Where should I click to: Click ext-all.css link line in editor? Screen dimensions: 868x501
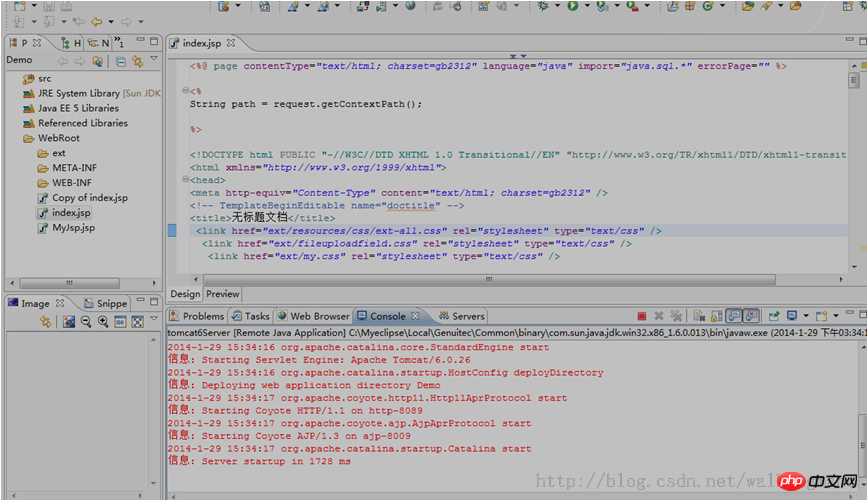tap(428, 231)
